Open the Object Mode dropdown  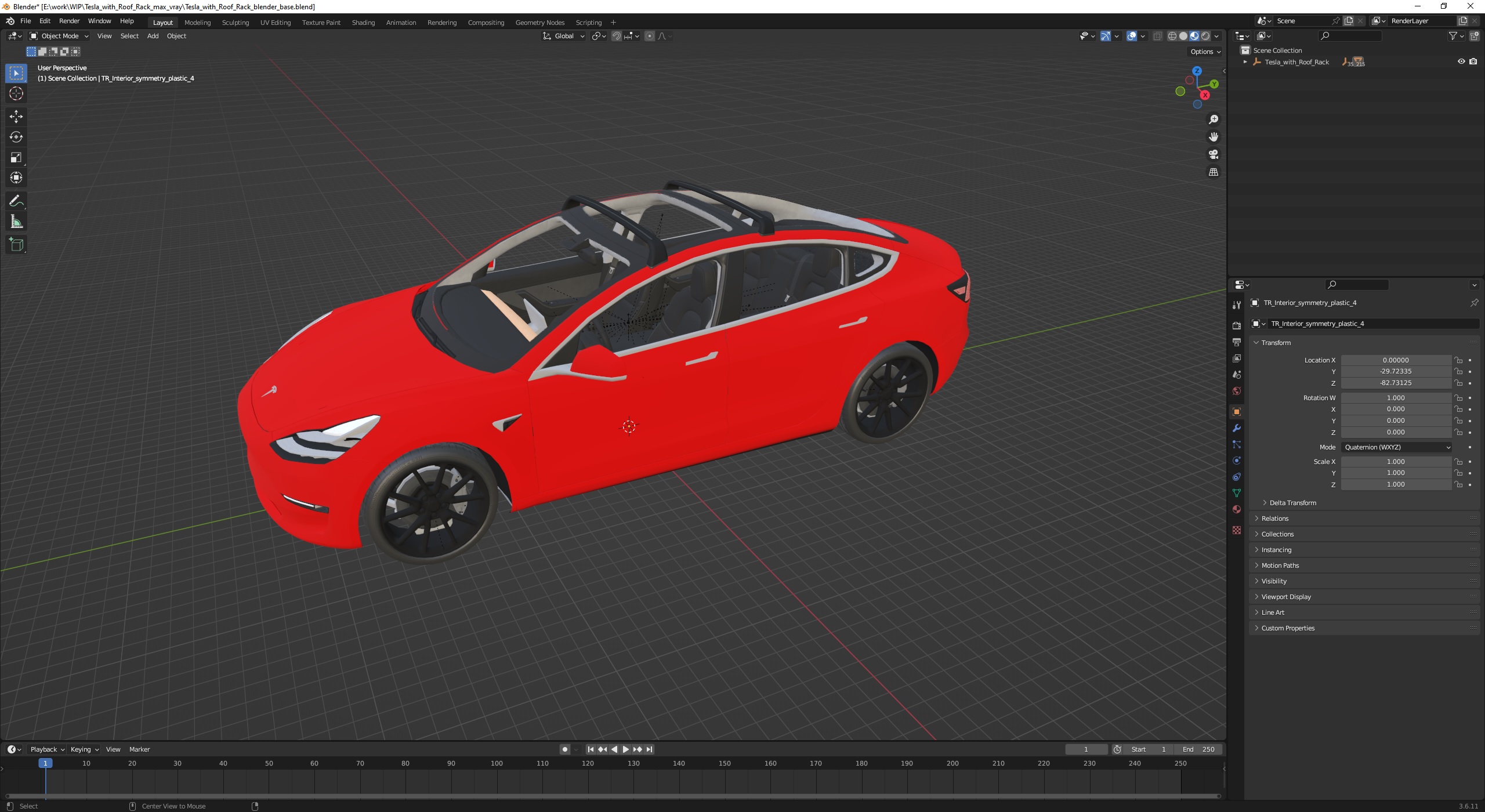tap(59, 36)
